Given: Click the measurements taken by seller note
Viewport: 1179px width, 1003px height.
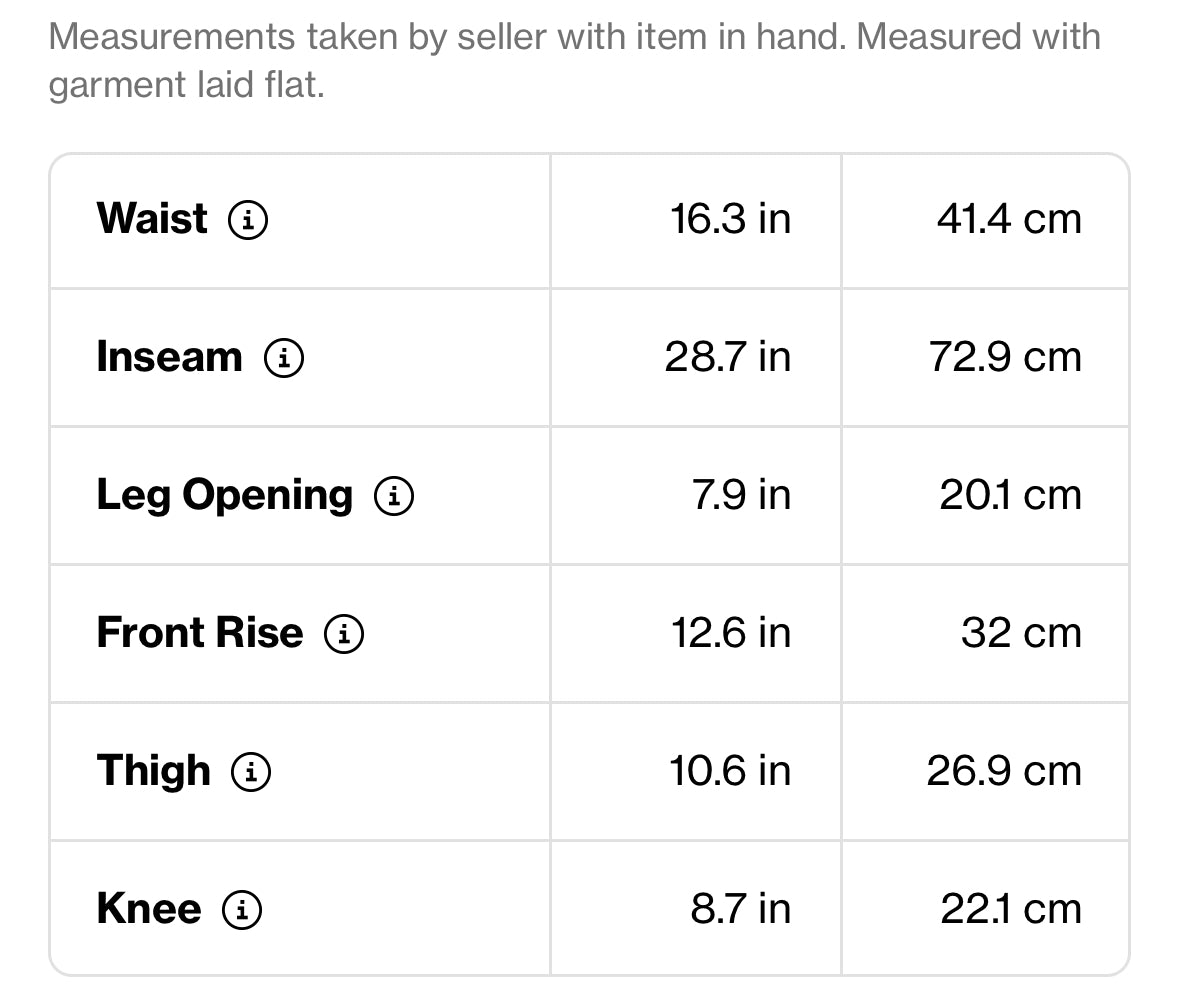Looking at the screenshot, I should pyautogui.click(x=574, y=61).
